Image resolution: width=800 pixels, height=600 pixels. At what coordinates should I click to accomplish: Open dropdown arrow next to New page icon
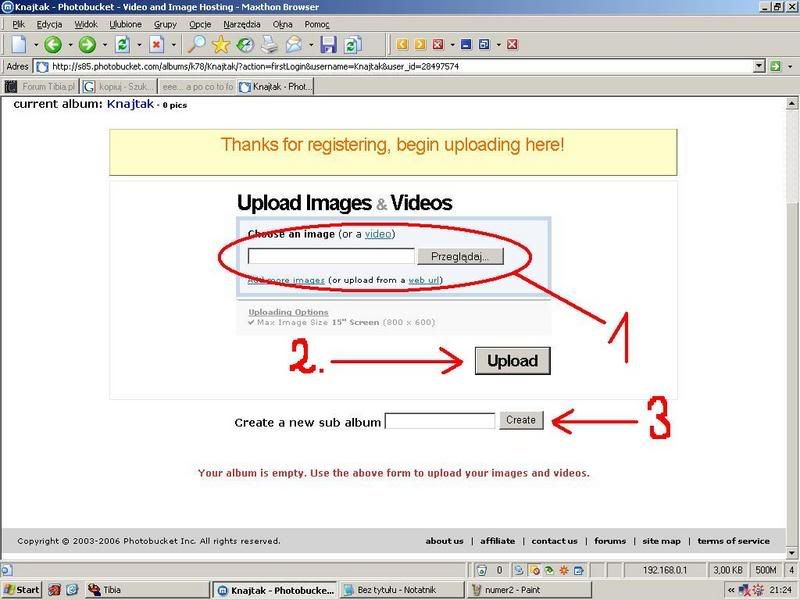[36, 45]
